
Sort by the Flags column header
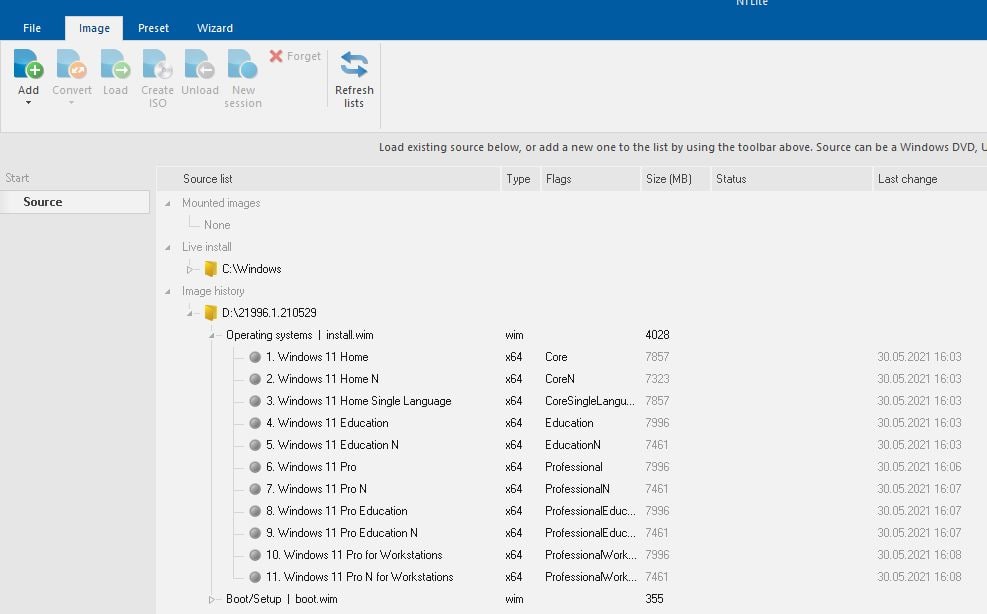click(590, 179)
